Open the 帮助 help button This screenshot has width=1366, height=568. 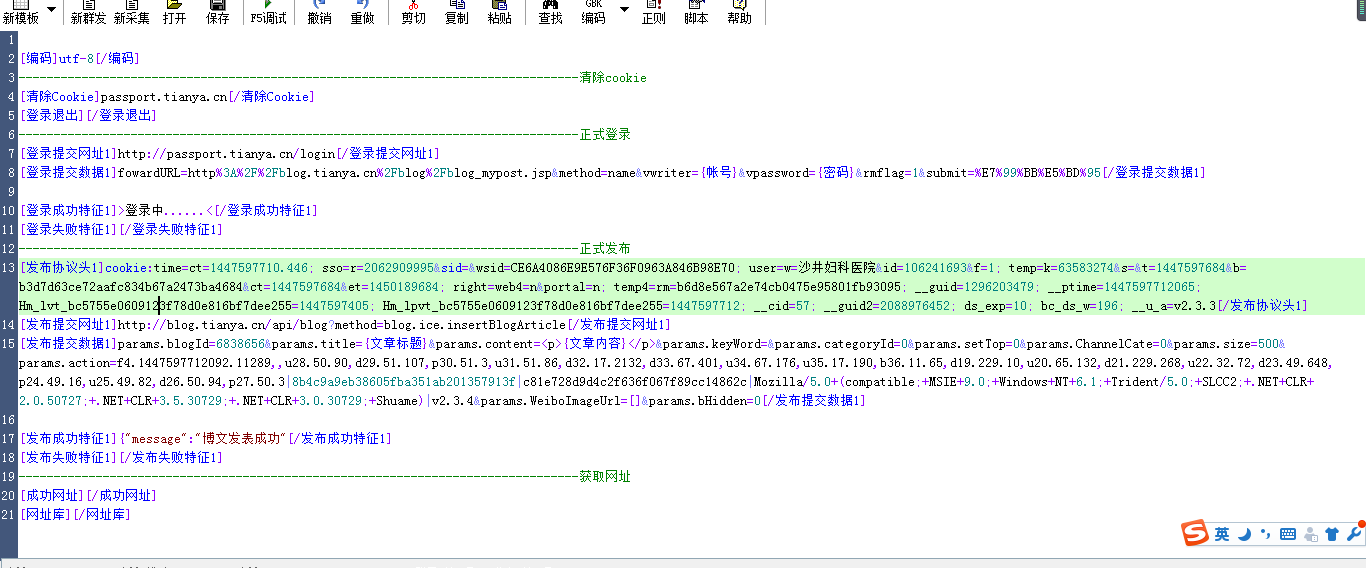(739, 12)
